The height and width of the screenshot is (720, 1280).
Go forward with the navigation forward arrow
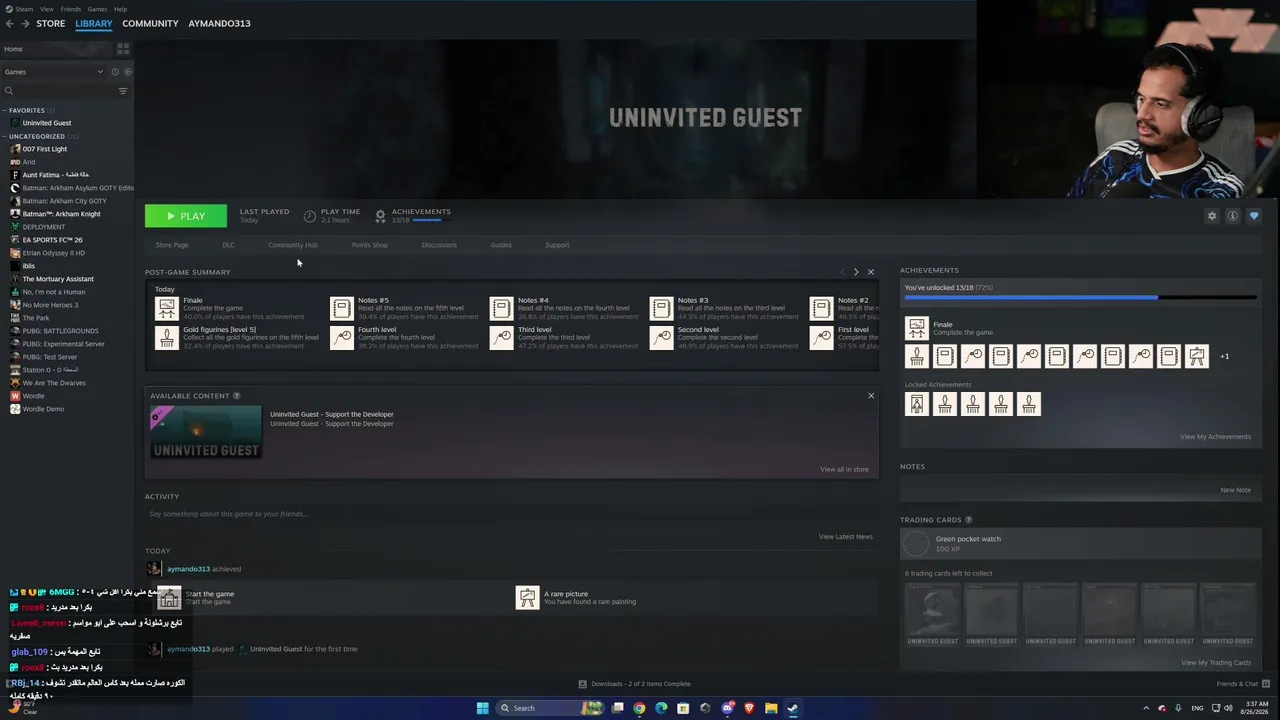[25, 23]
